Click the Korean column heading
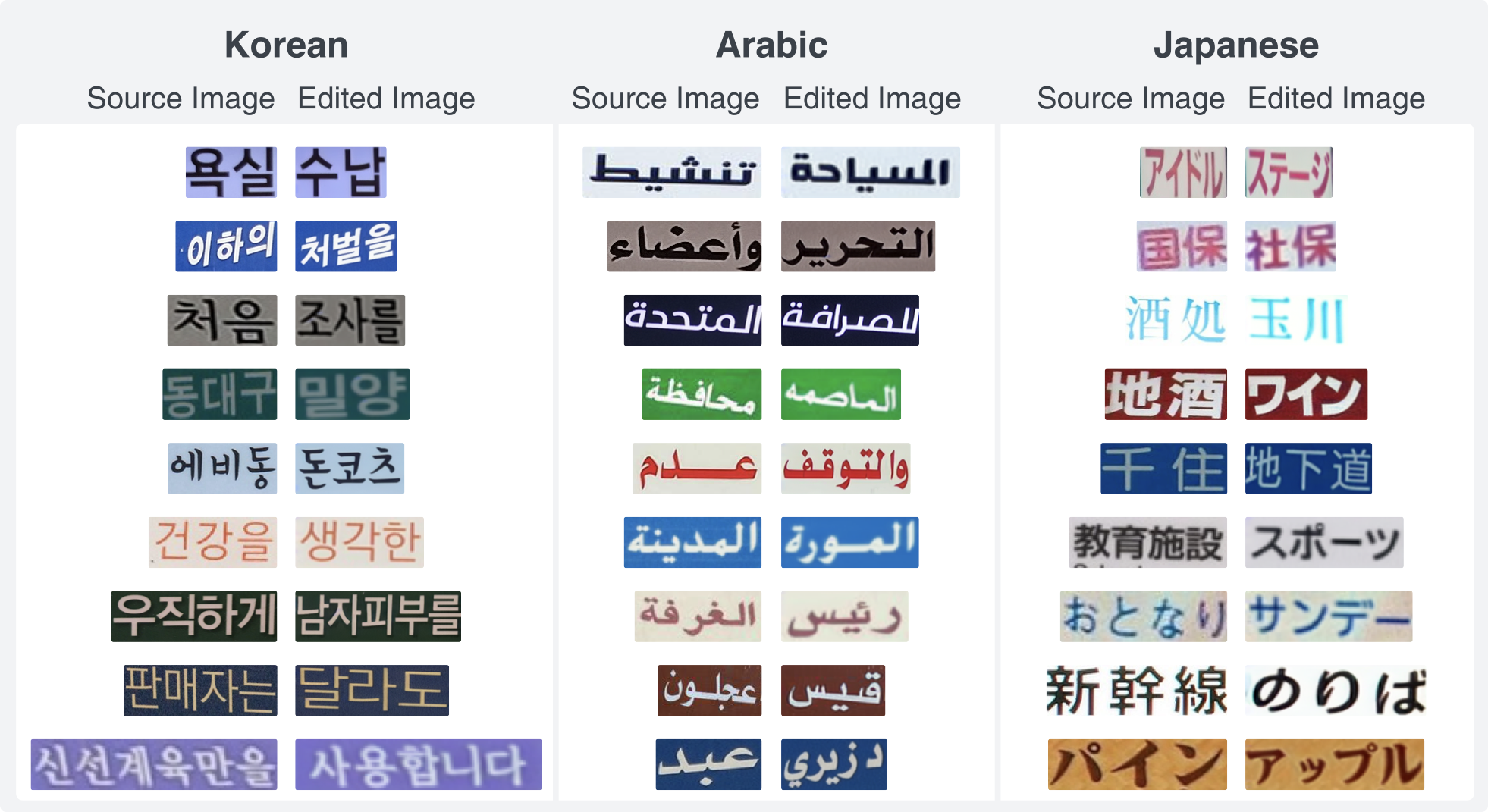 tap(286, 45)
